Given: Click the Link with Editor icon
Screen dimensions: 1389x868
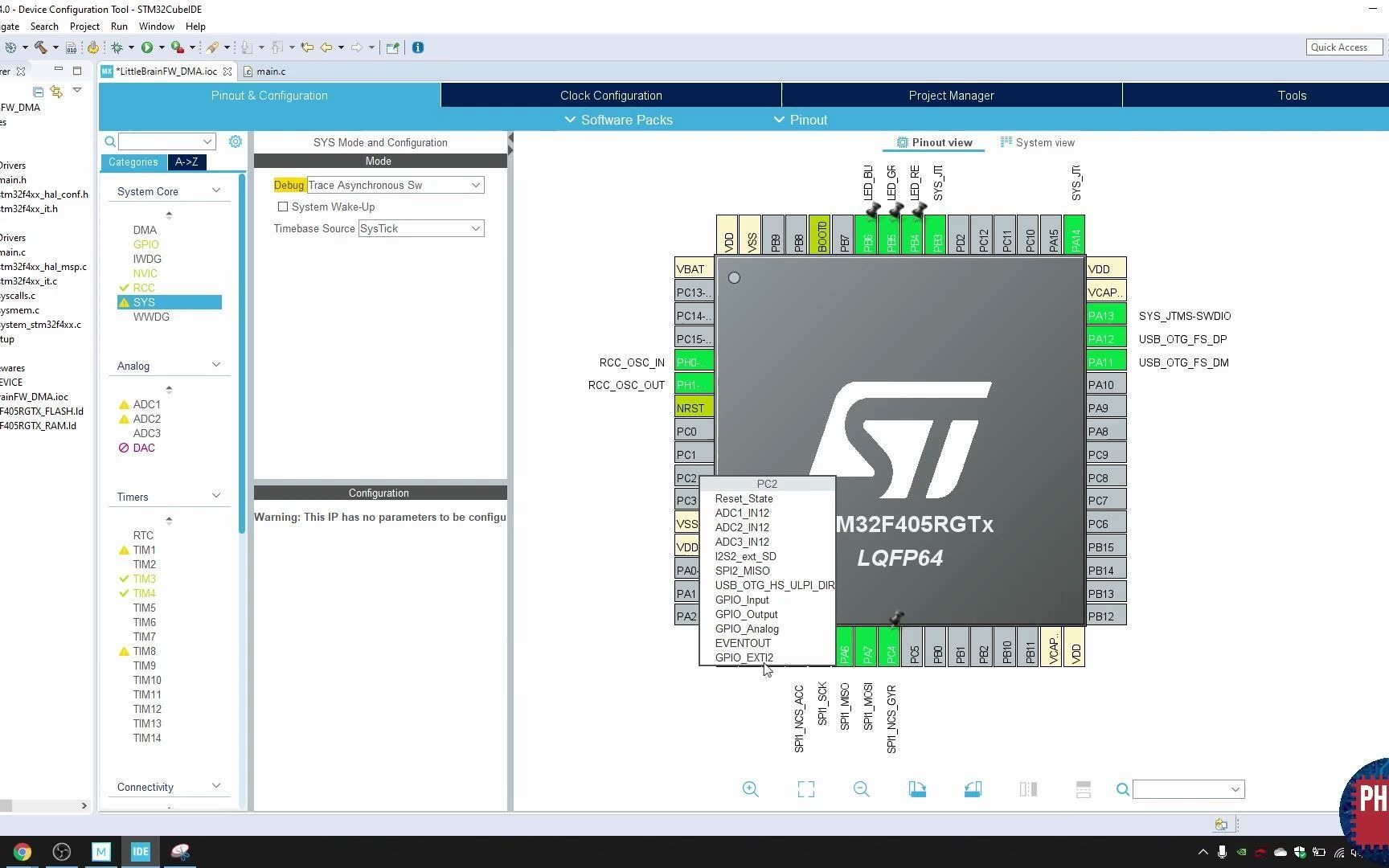Looking at the screenshot, I should click(x=56, y=91).
